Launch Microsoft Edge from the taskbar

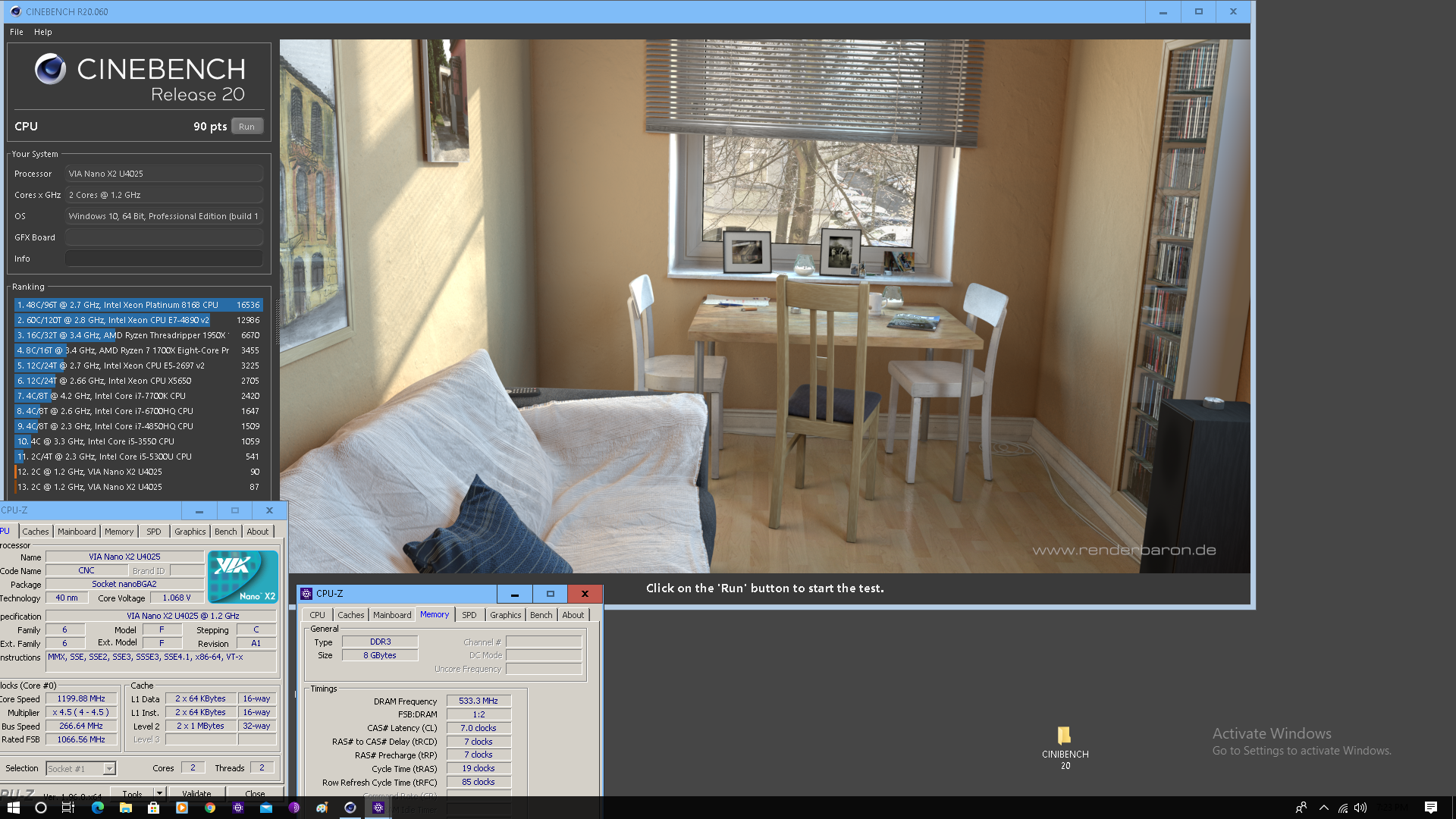click(x=98, y=808)
